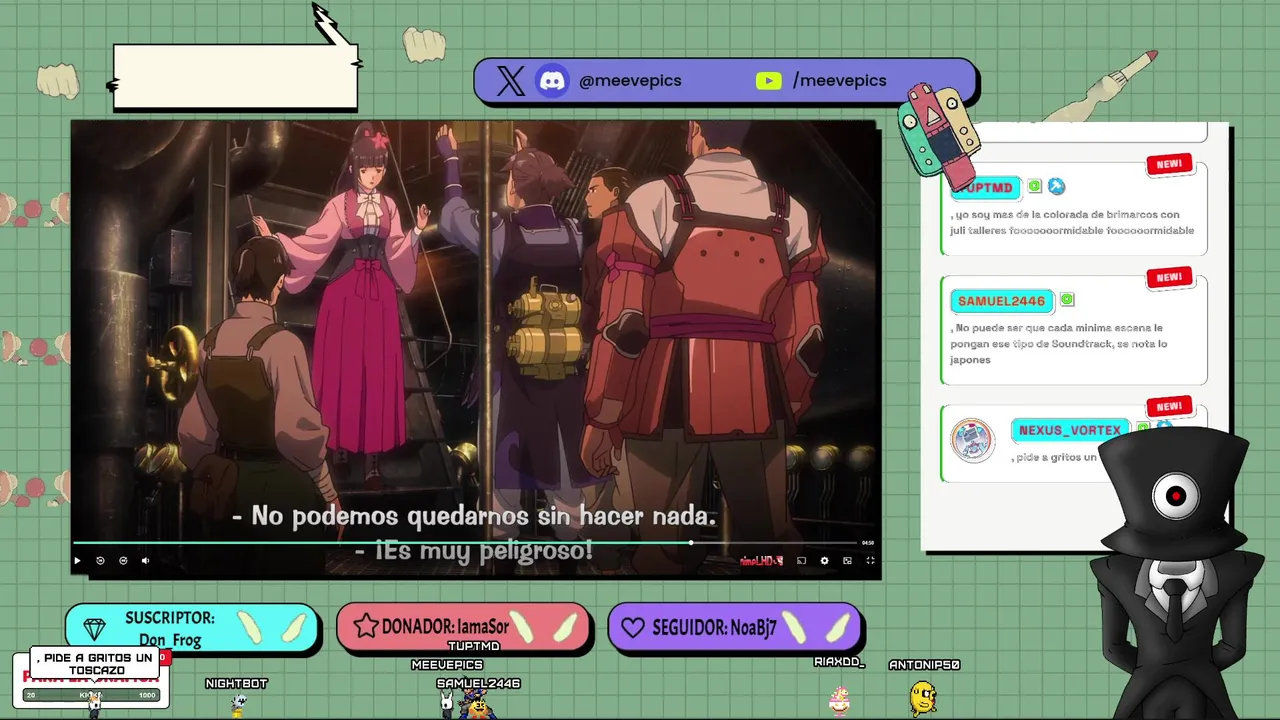The image size is (1280, 720).
Task: Click the Don_Frog subscriber name
Action: (170, 640)
